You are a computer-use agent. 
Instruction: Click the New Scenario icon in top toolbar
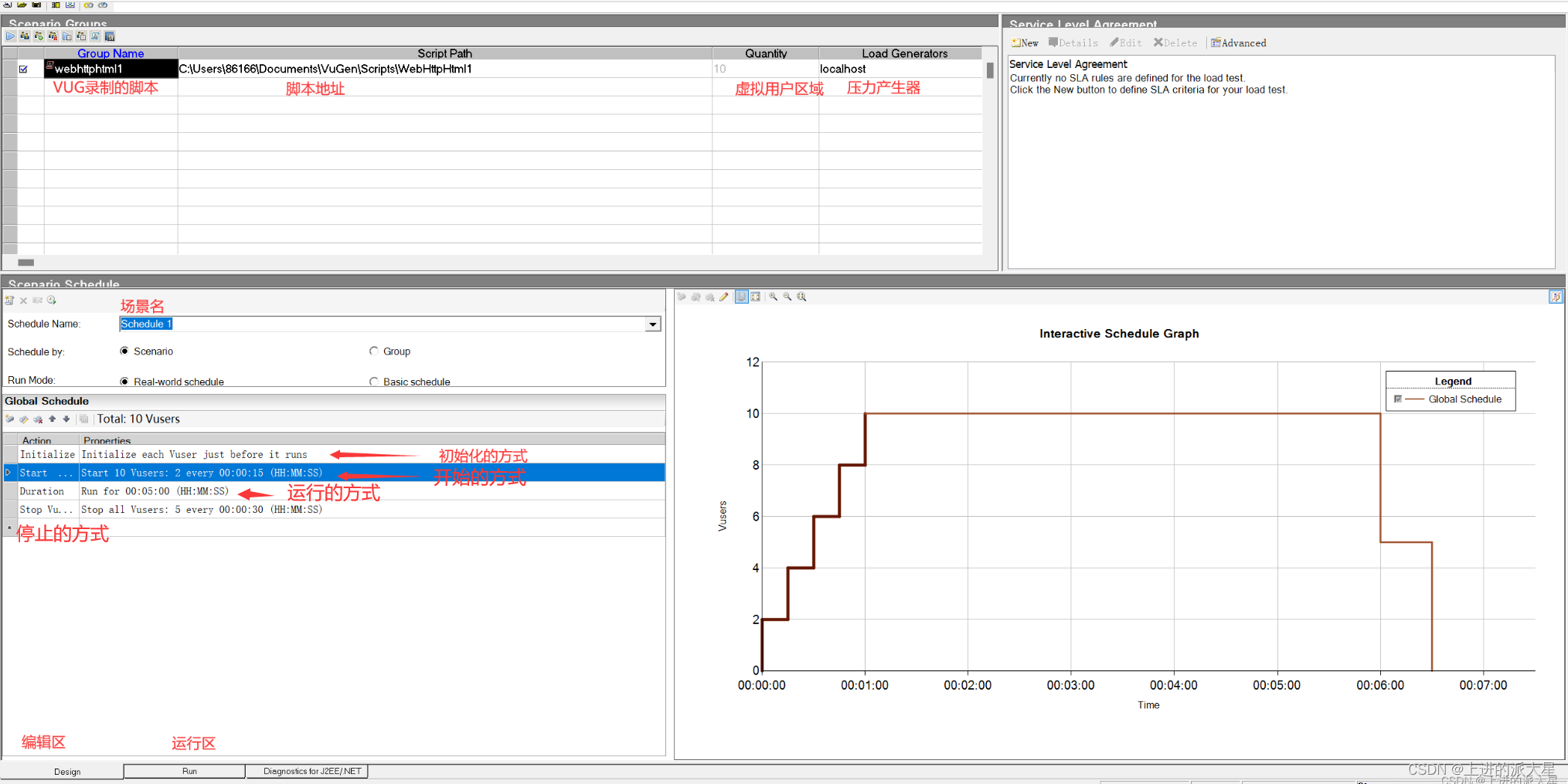tap(7, 5)
